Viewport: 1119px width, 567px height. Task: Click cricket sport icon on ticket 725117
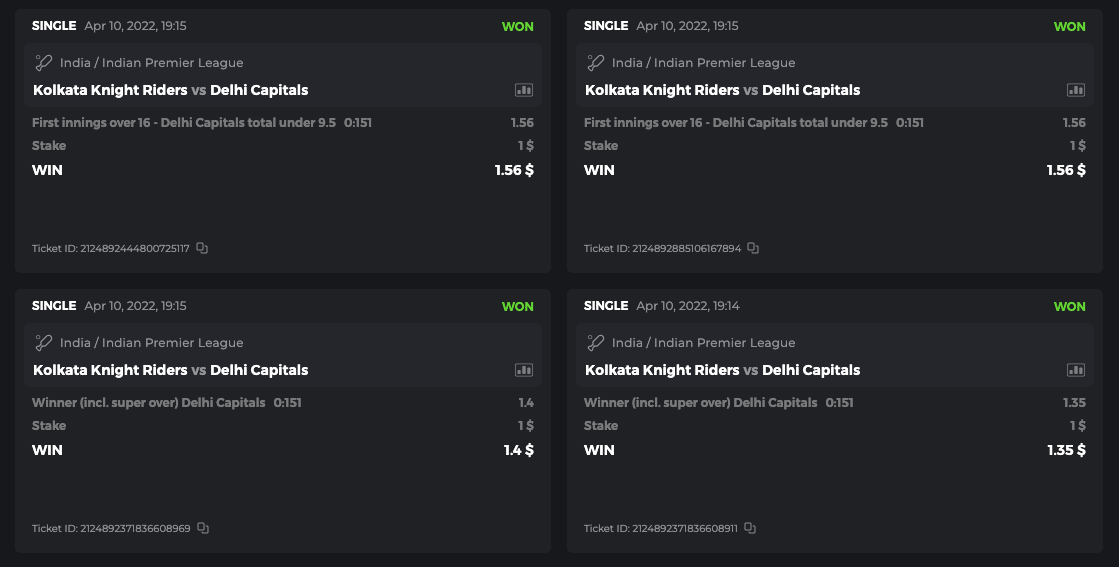[x=43, y=63]
